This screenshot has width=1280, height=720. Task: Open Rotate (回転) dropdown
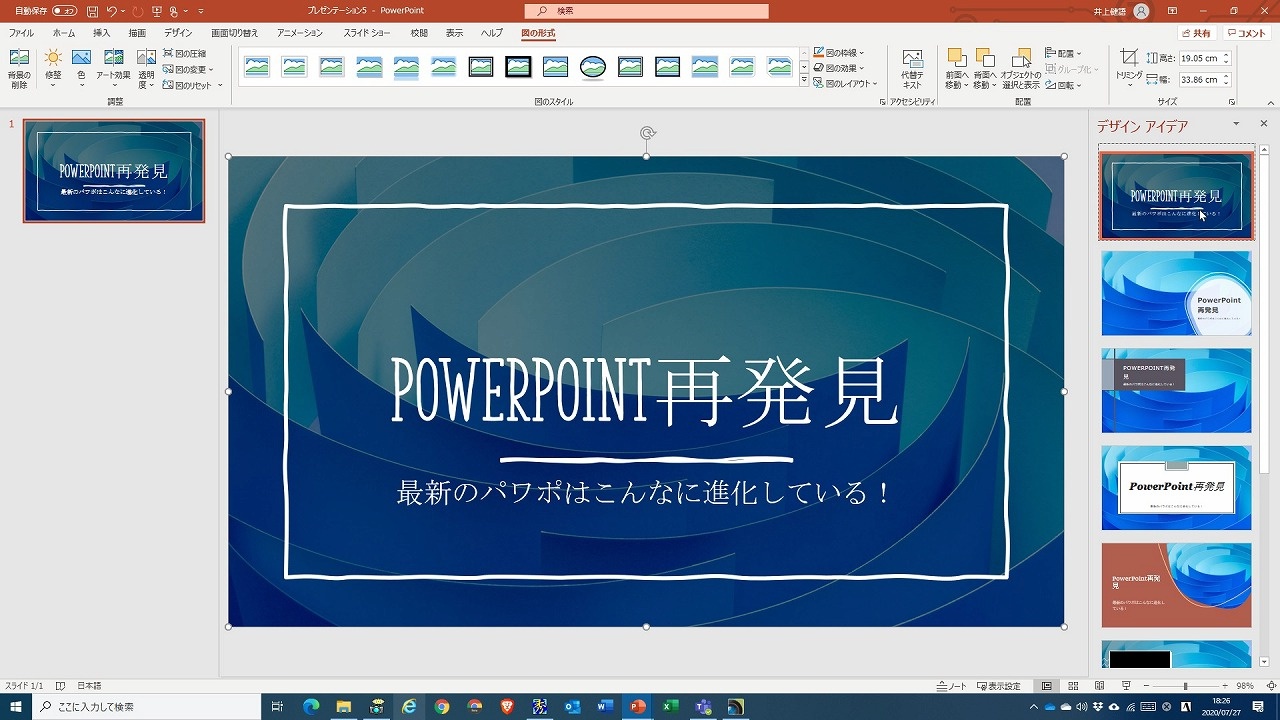pos(1064,85)
